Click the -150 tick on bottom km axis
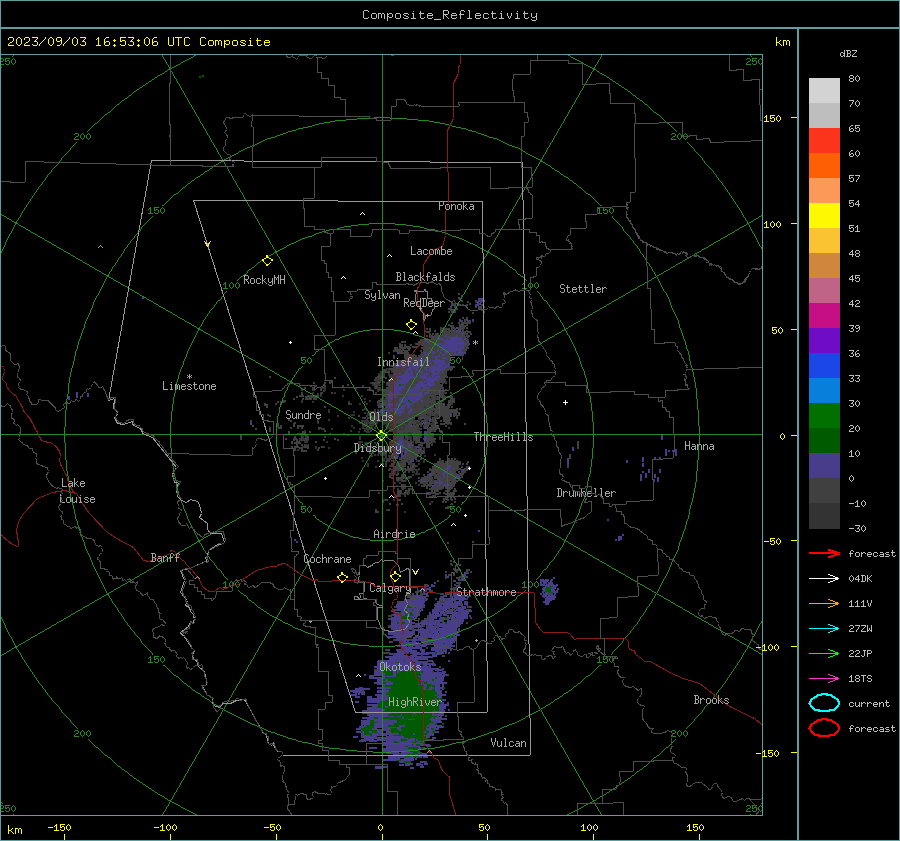The width and height of the screenshot is (900, 841). click(x=59, y=827)
